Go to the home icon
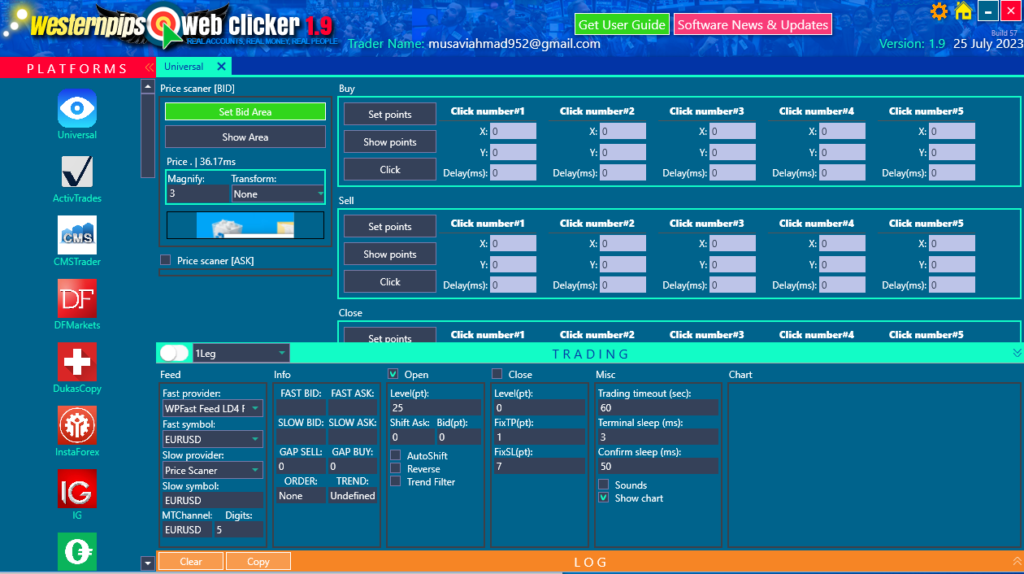This screenshot has height=574, width=1024. [963, 11]
